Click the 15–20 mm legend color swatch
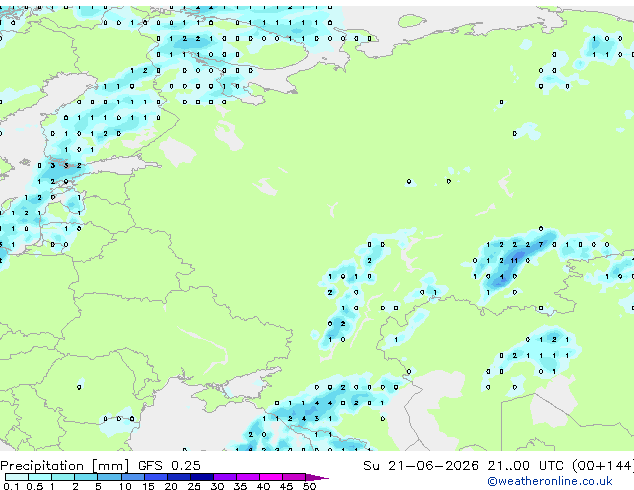This screenshot has height=490, width=634. [156, 477]
